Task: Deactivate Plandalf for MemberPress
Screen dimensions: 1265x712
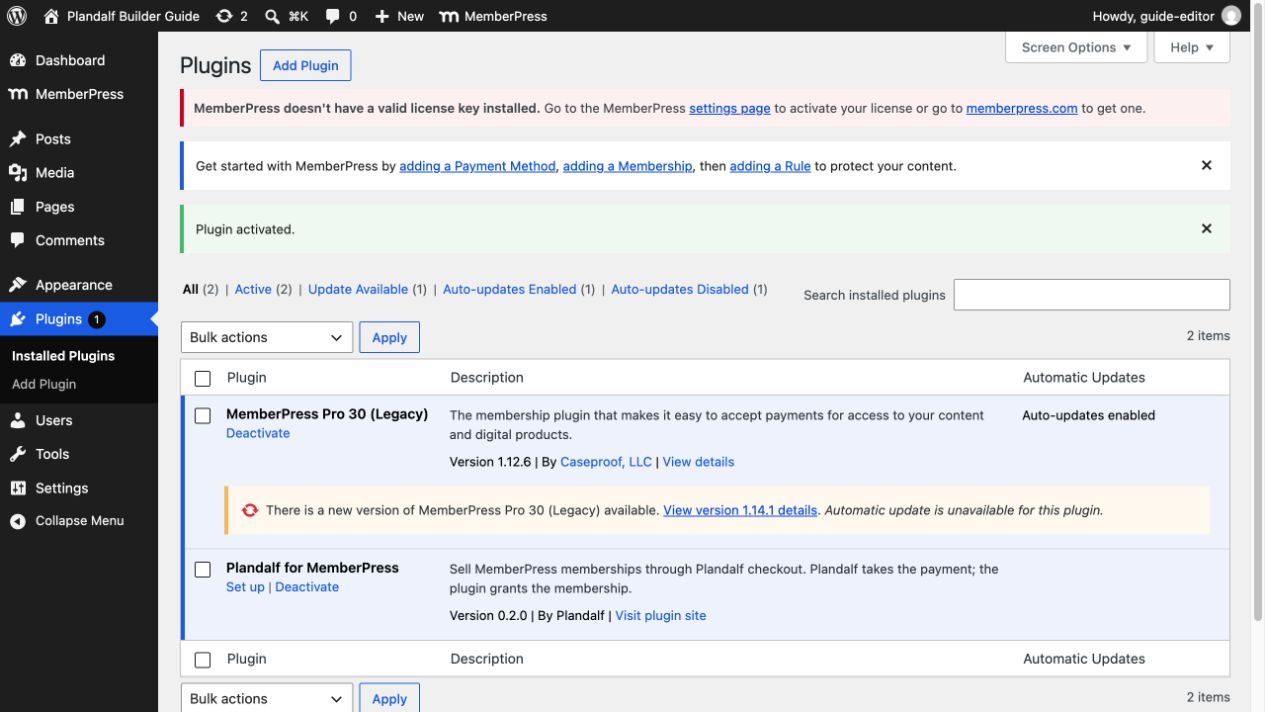Action: (307, 587)
